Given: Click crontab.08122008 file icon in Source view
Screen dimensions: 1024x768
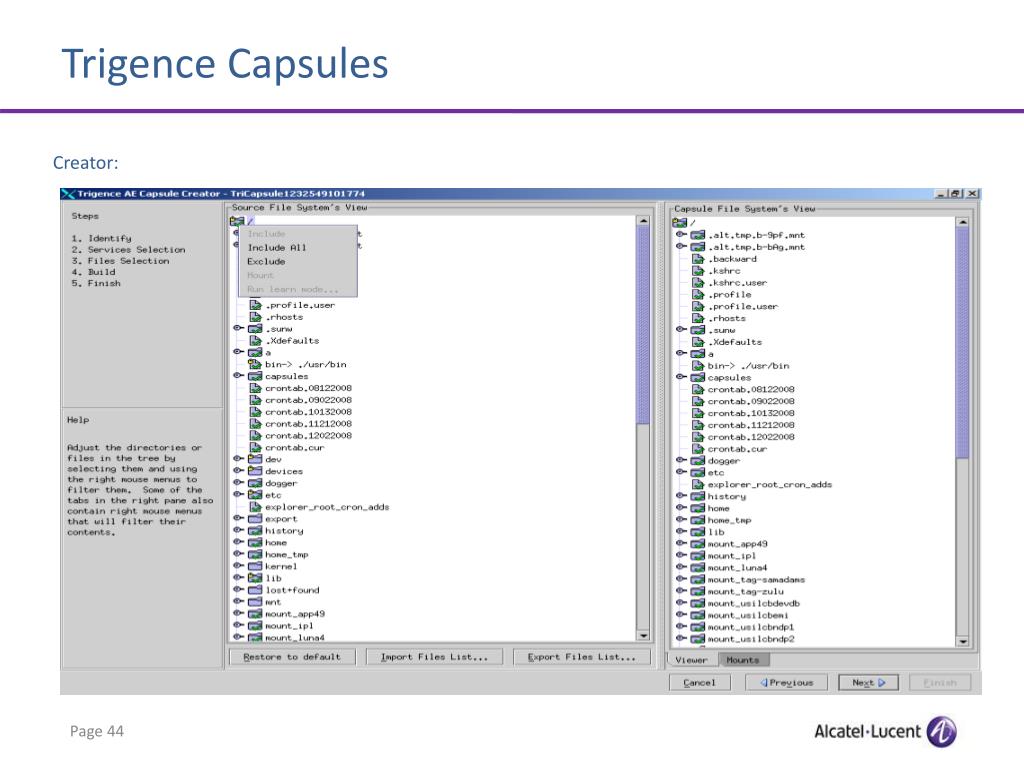Looking at the screenshot, I should [x=256, y=388].
